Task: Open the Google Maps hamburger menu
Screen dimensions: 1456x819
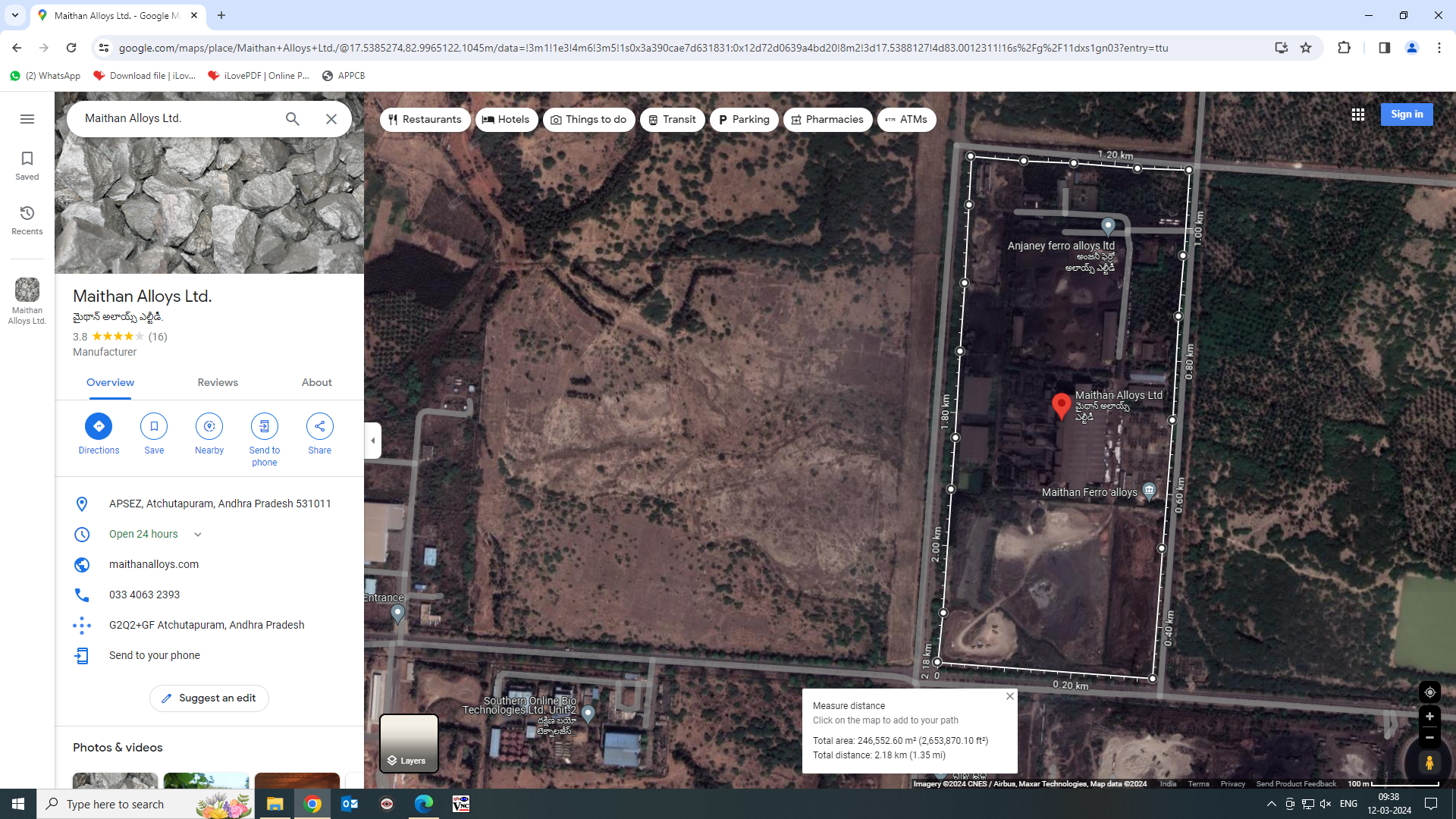Action: tap(27, 119)
